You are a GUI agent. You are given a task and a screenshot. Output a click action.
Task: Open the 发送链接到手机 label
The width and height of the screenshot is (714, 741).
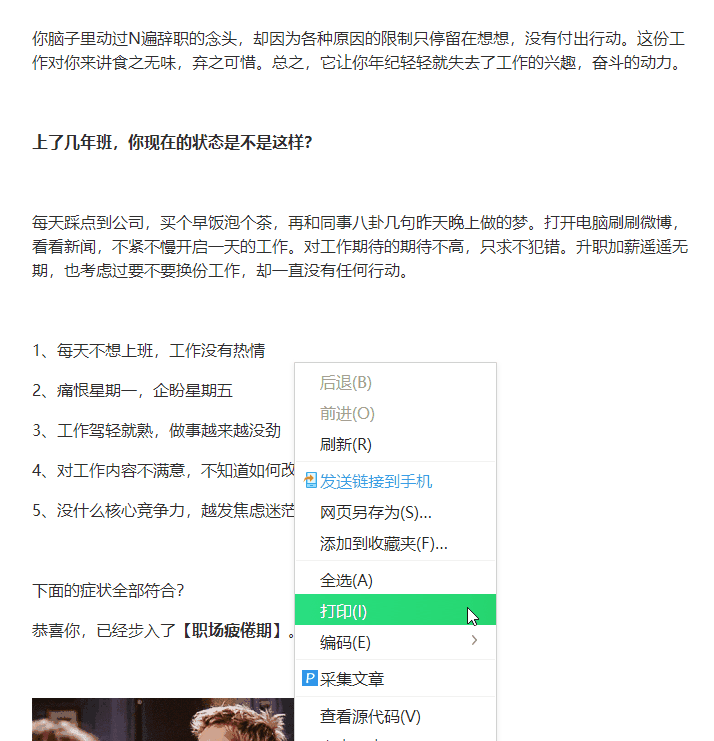(x=376, y=482)
